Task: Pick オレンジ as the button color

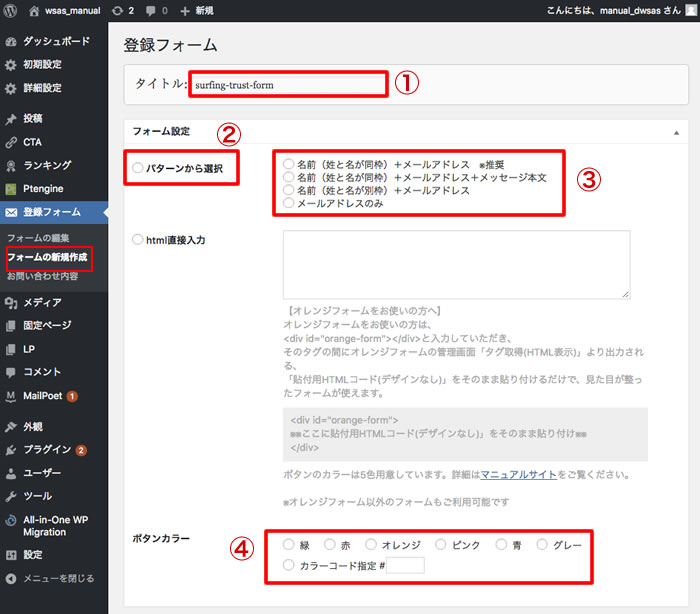Action: 343,545
